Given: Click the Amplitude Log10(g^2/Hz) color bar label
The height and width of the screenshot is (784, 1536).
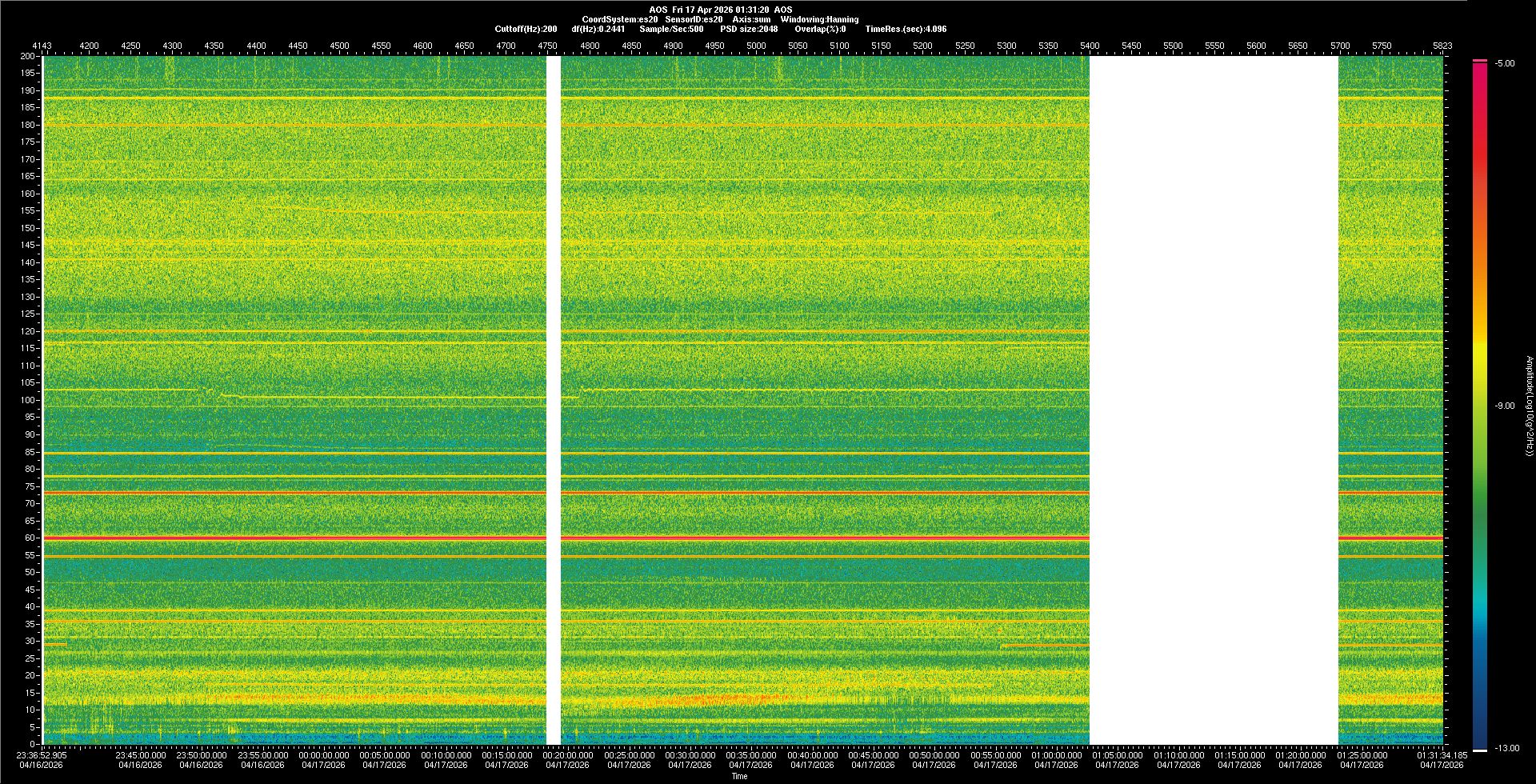Looking at the screenshot, I should (1529, 406).
